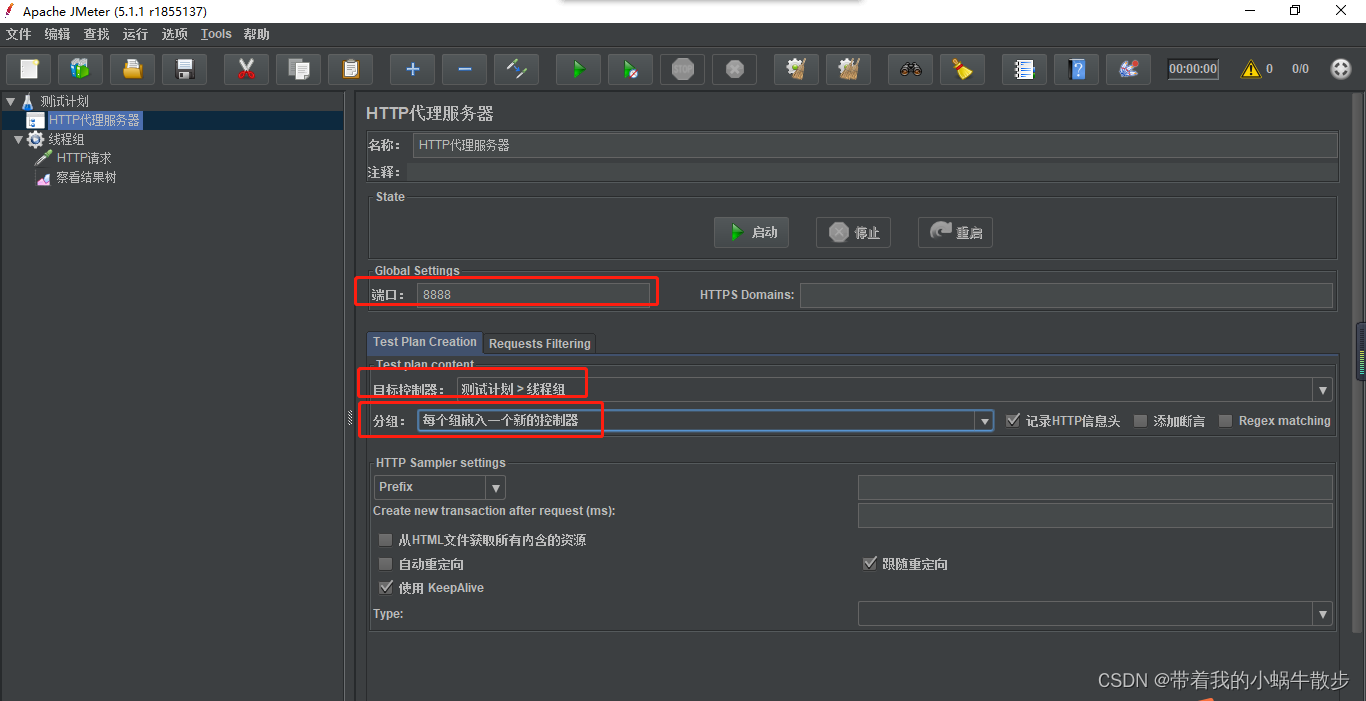This screenshot has height=701, width=1366.
Task: Start the test with the green play icon
Action: coord(578,69)
